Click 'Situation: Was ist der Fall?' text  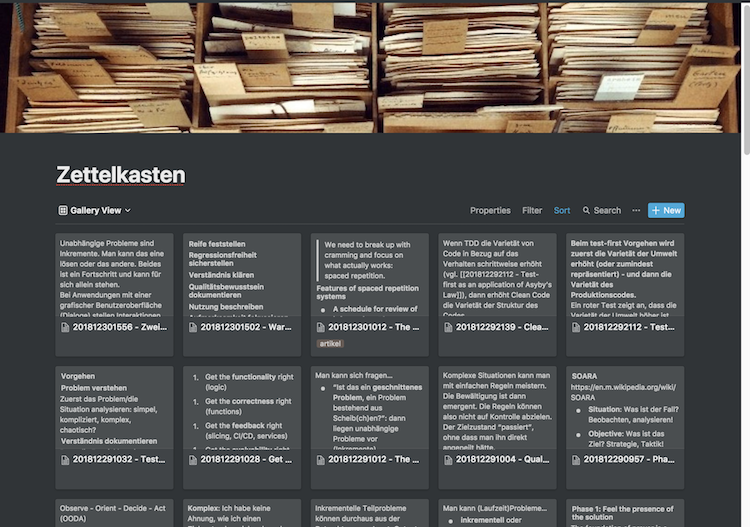(x=633, y=409)
